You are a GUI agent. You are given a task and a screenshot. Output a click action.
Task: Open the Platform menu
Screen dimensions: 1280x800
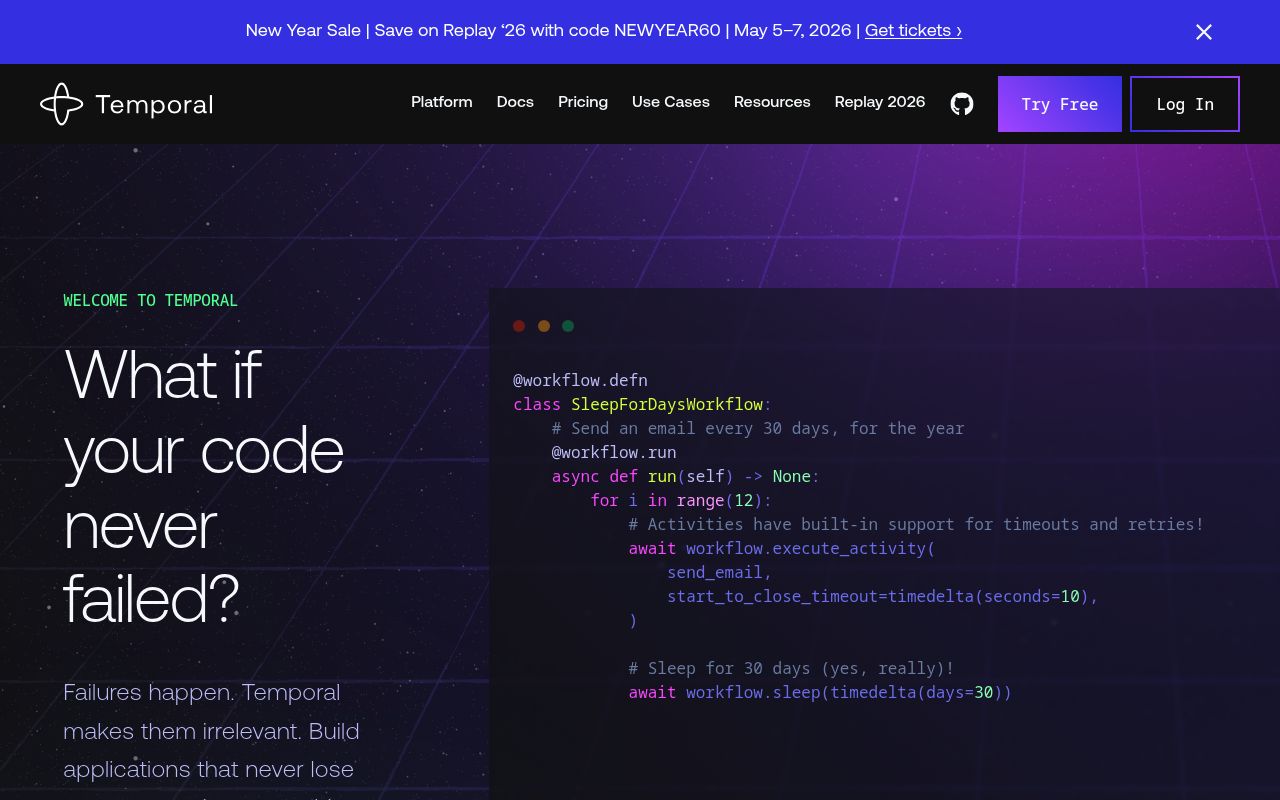point(442,102)
